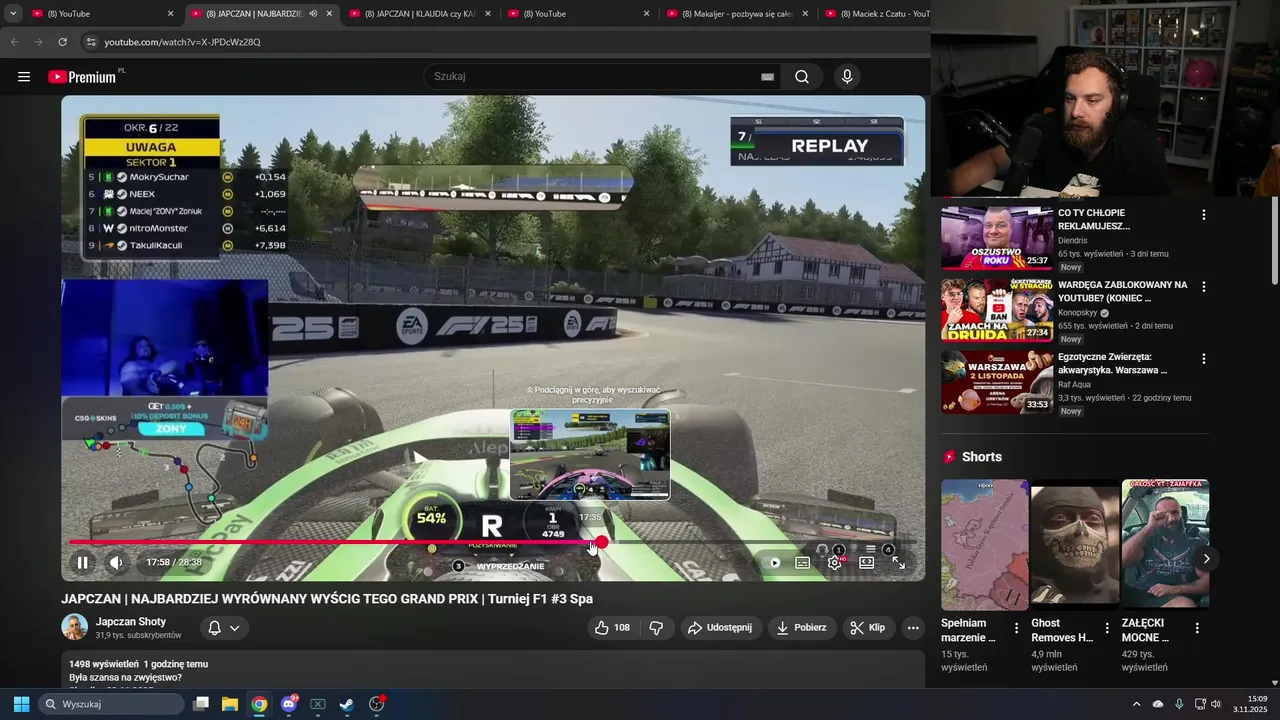The image size is (1280, 720).
Task: Open Chrome tab search dropdown arrow
Action: point(12,14)
